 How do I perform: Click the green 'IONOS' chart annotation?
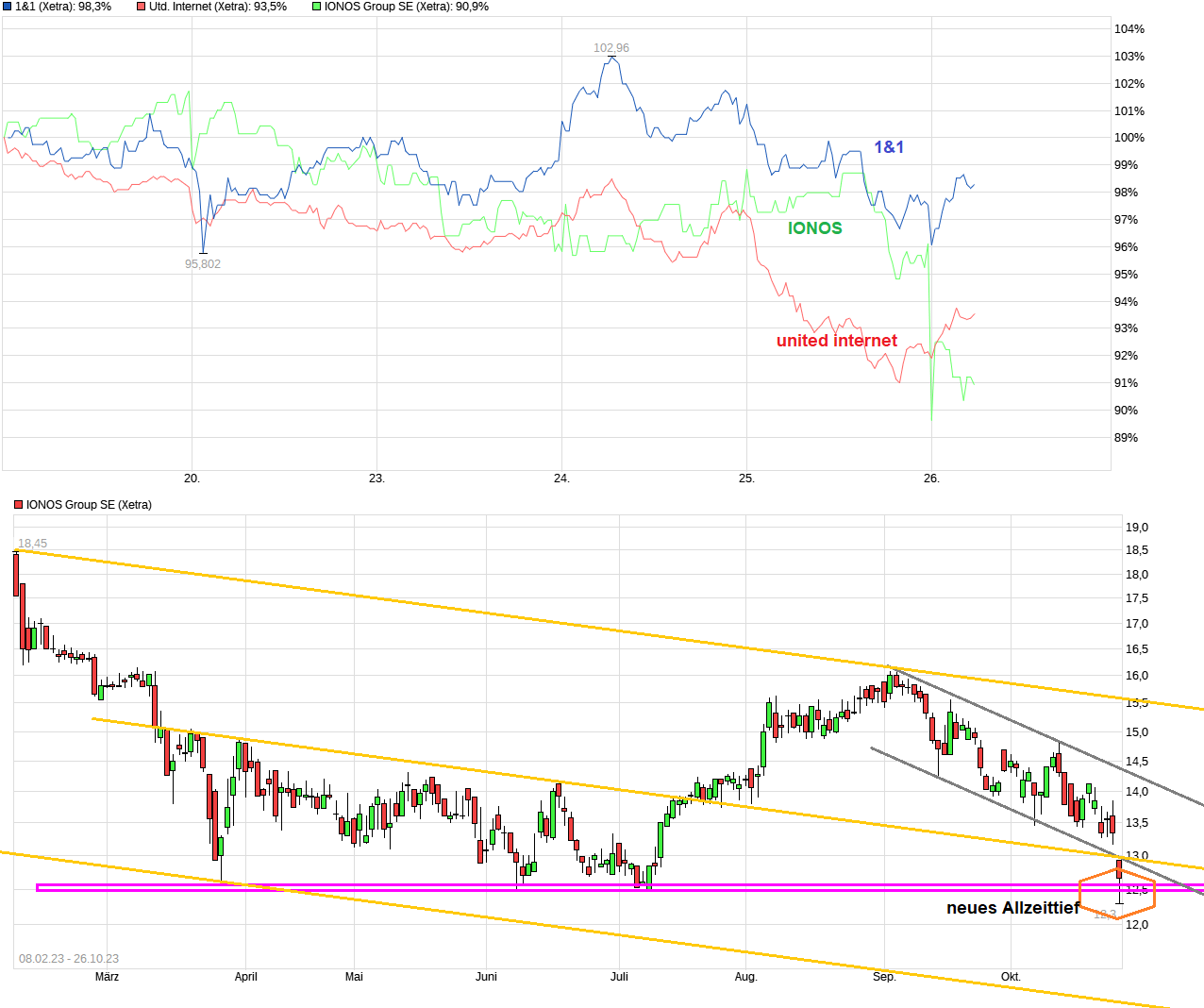coord(815,228)
